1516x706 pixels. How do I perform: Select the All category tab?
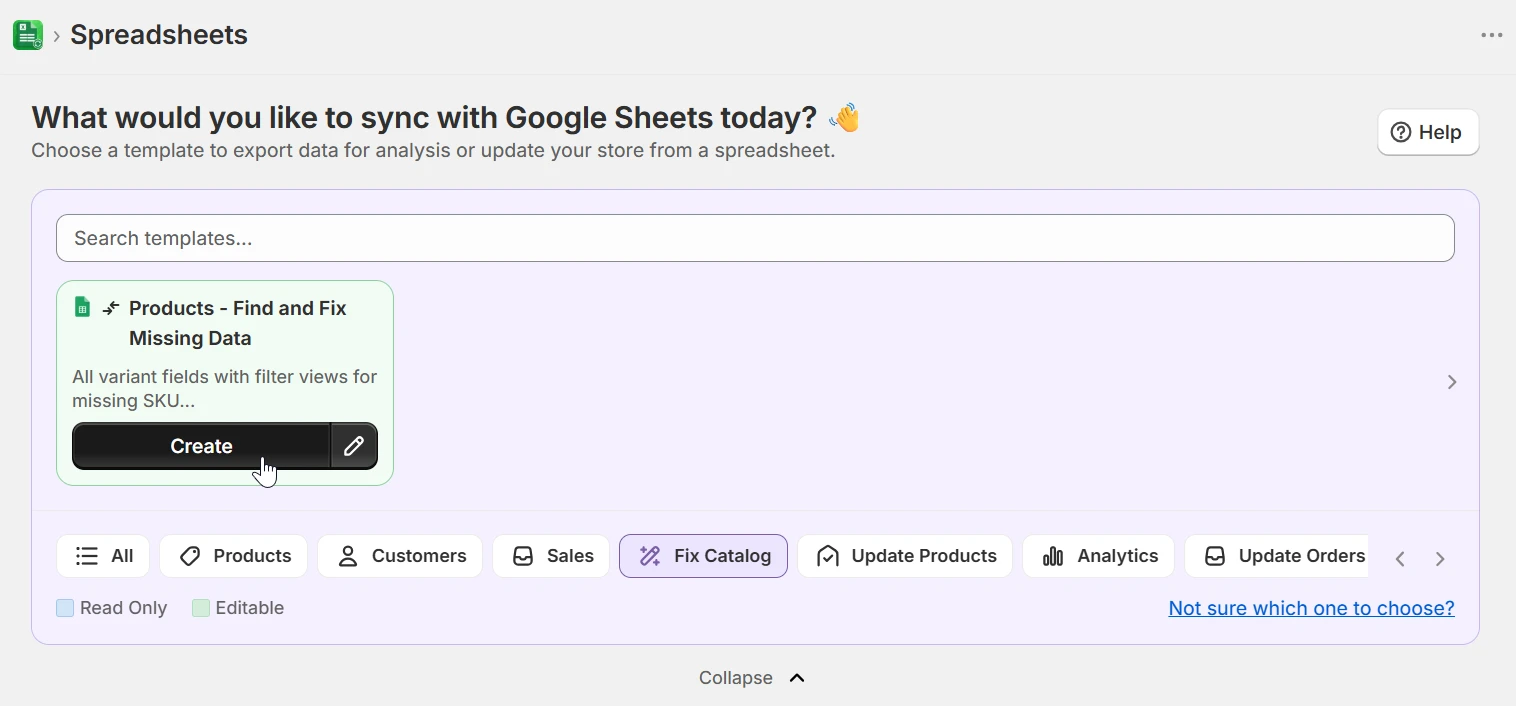pos(103,556)
